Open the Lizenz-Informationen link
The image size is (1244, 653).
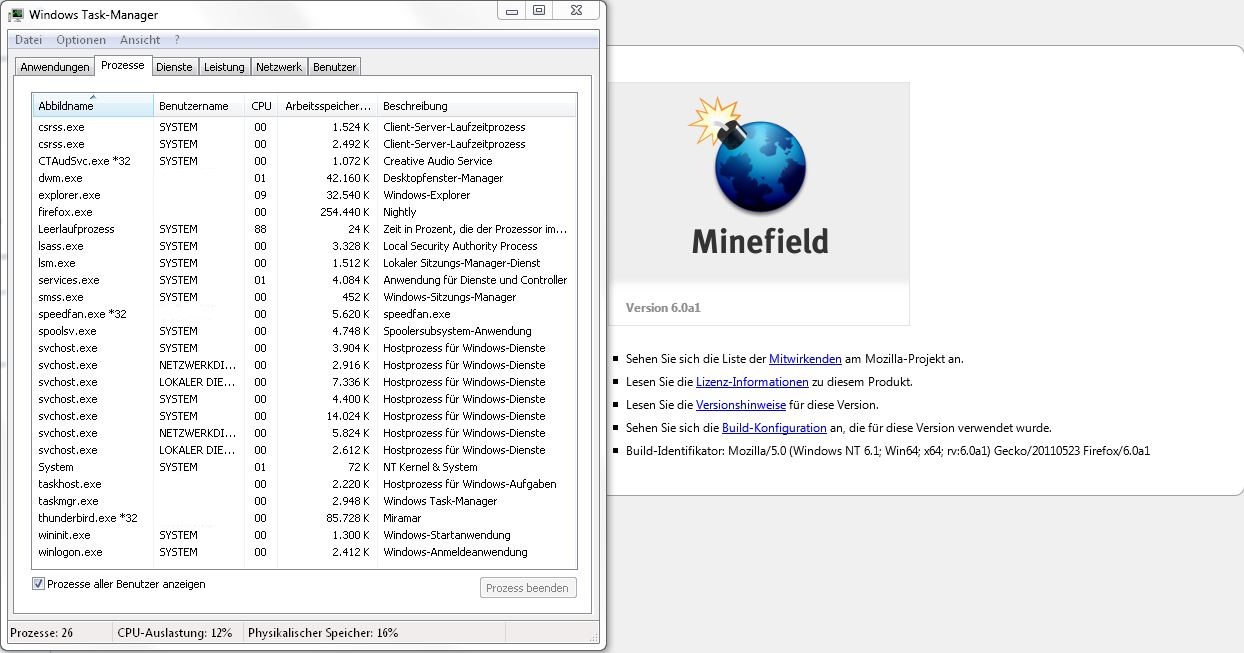coord(752,381)
